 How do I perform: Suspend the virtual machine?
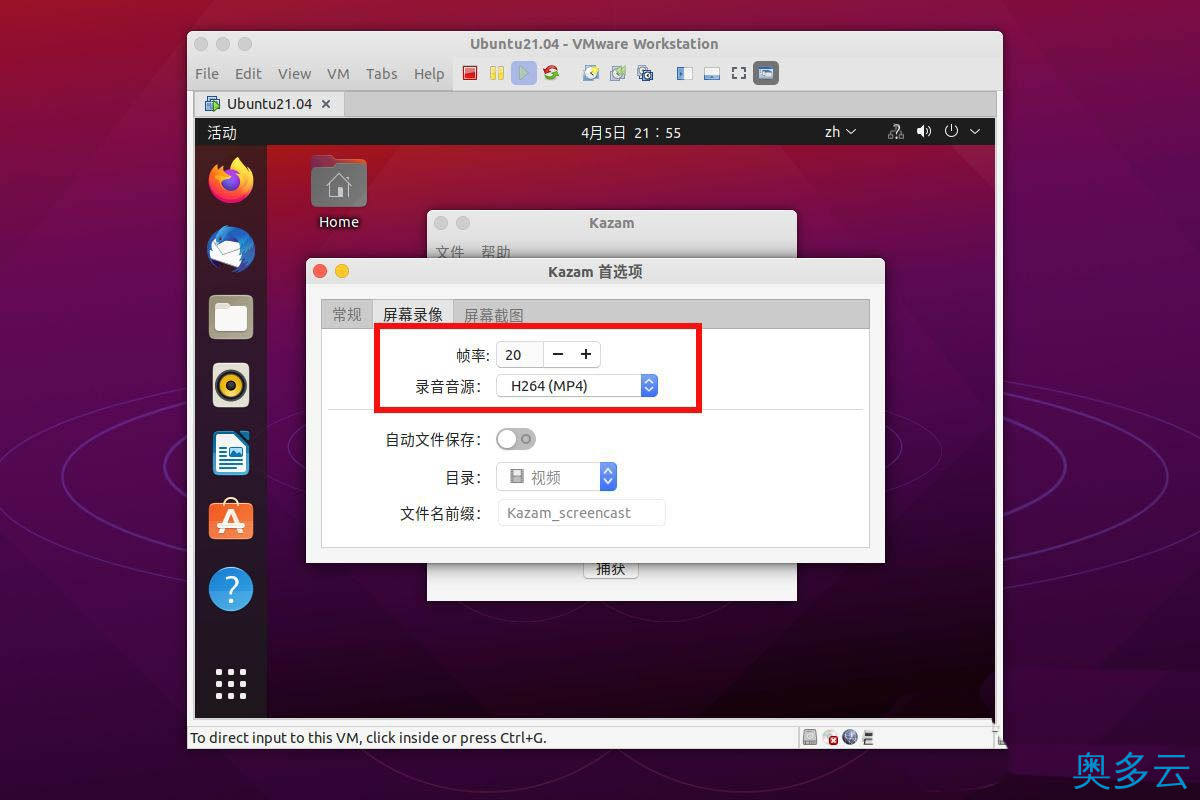click(496, 72)
